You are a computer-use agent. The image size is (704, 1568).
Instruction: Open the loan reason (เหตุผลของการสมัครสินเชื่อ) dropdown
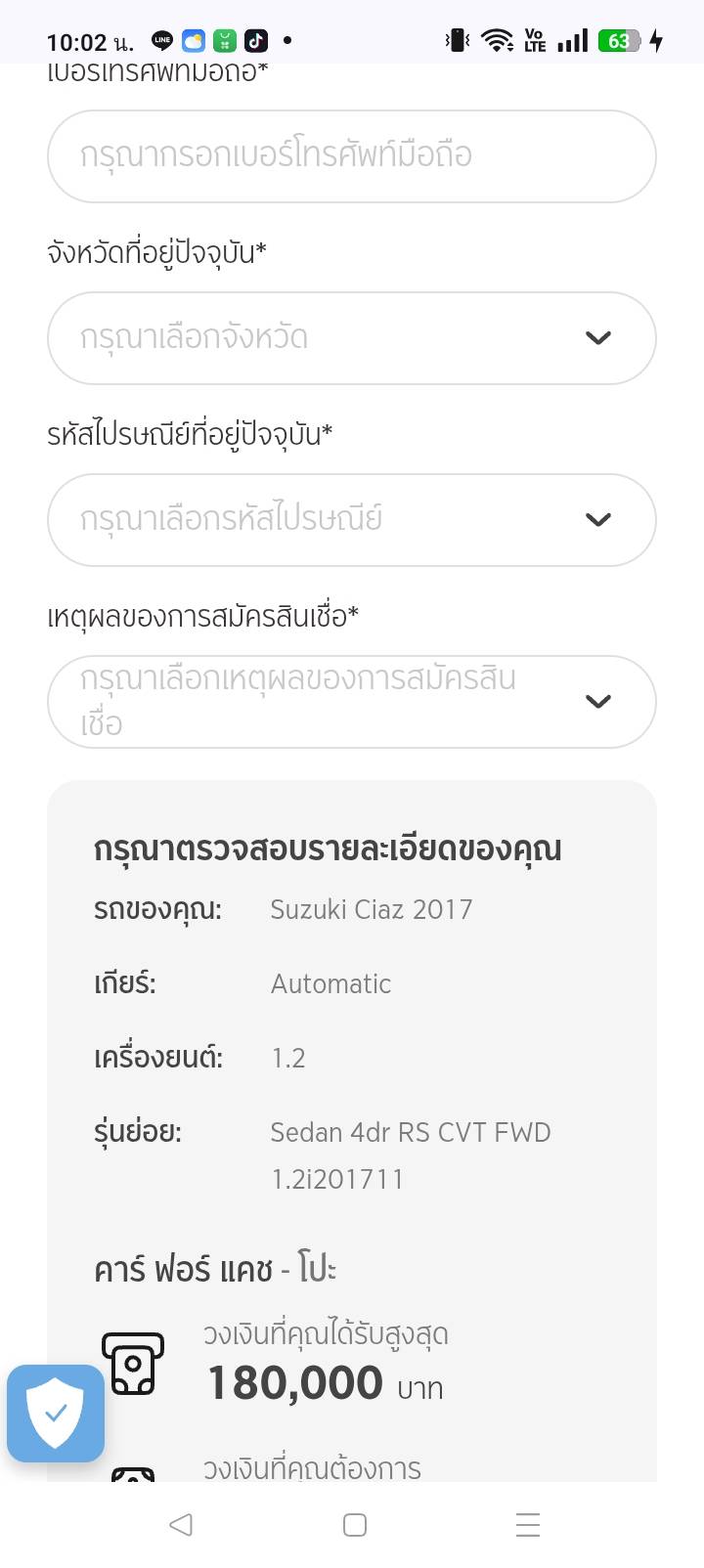(x=352, y=702)
